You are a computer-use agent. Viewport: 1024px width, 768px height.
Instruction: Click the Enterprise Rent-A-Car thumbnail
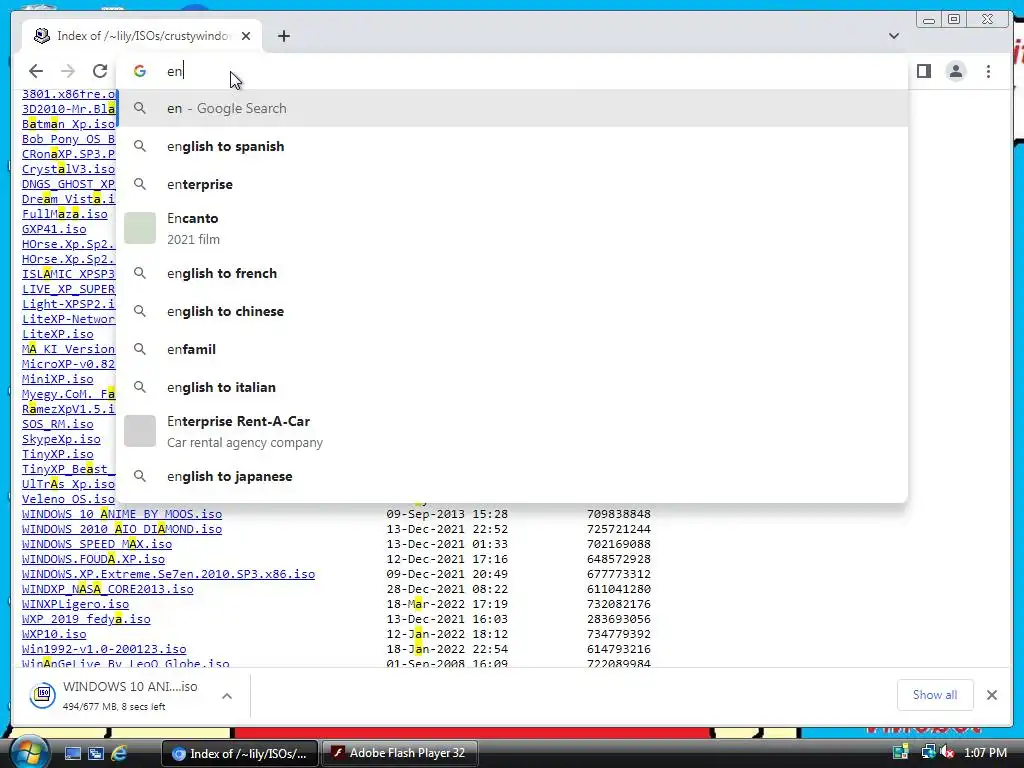click(140, 431)
